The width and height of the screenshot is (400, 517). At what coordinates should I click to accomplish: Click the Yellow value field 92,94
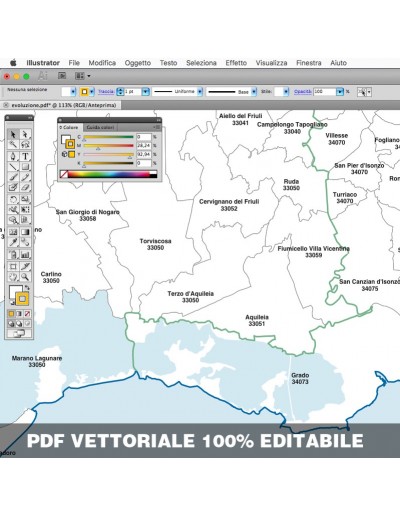point(144,155)
